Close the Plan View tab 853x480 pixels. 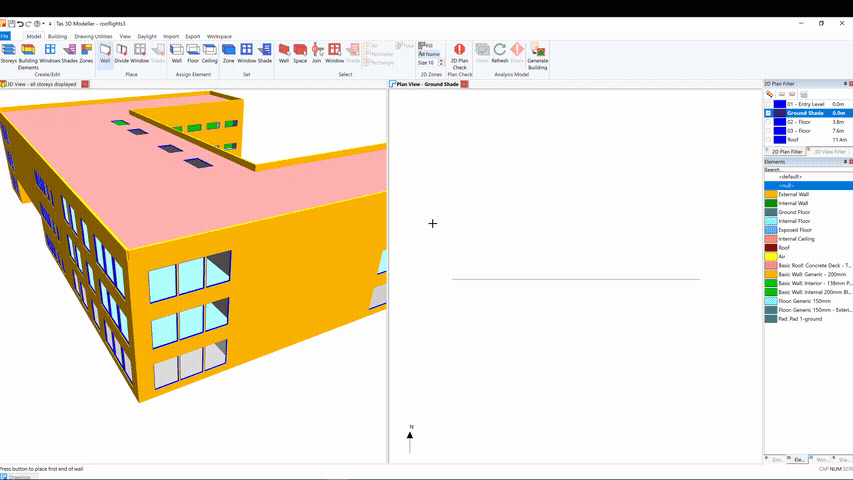pyautogui.click(x=464, y=84)
